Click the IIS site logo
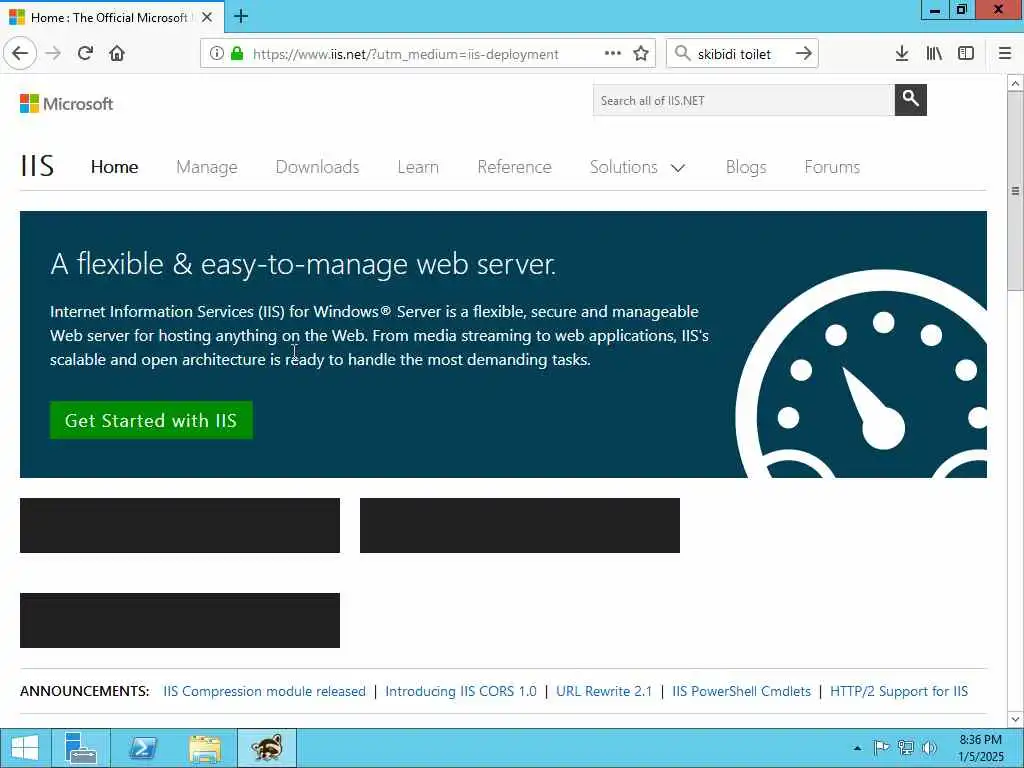Viewport: 1024px width, 768px height. [x=37, y=167]
